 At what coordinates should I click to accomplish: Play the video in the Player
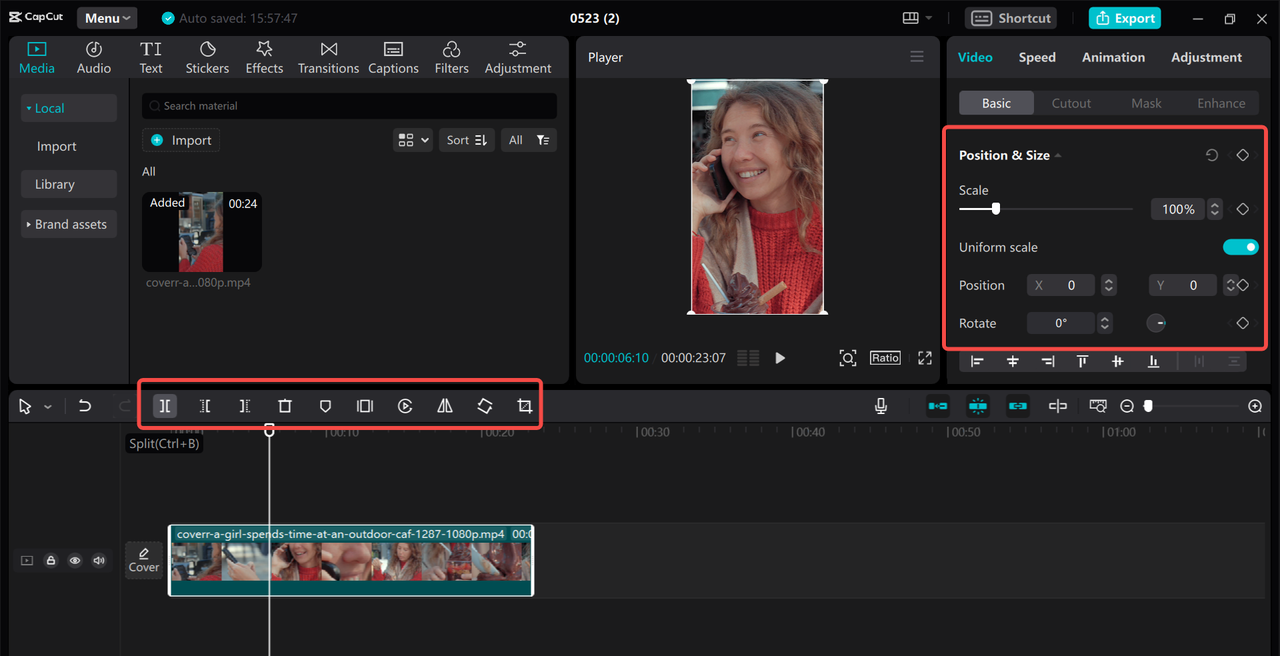(x=780, y=358)
